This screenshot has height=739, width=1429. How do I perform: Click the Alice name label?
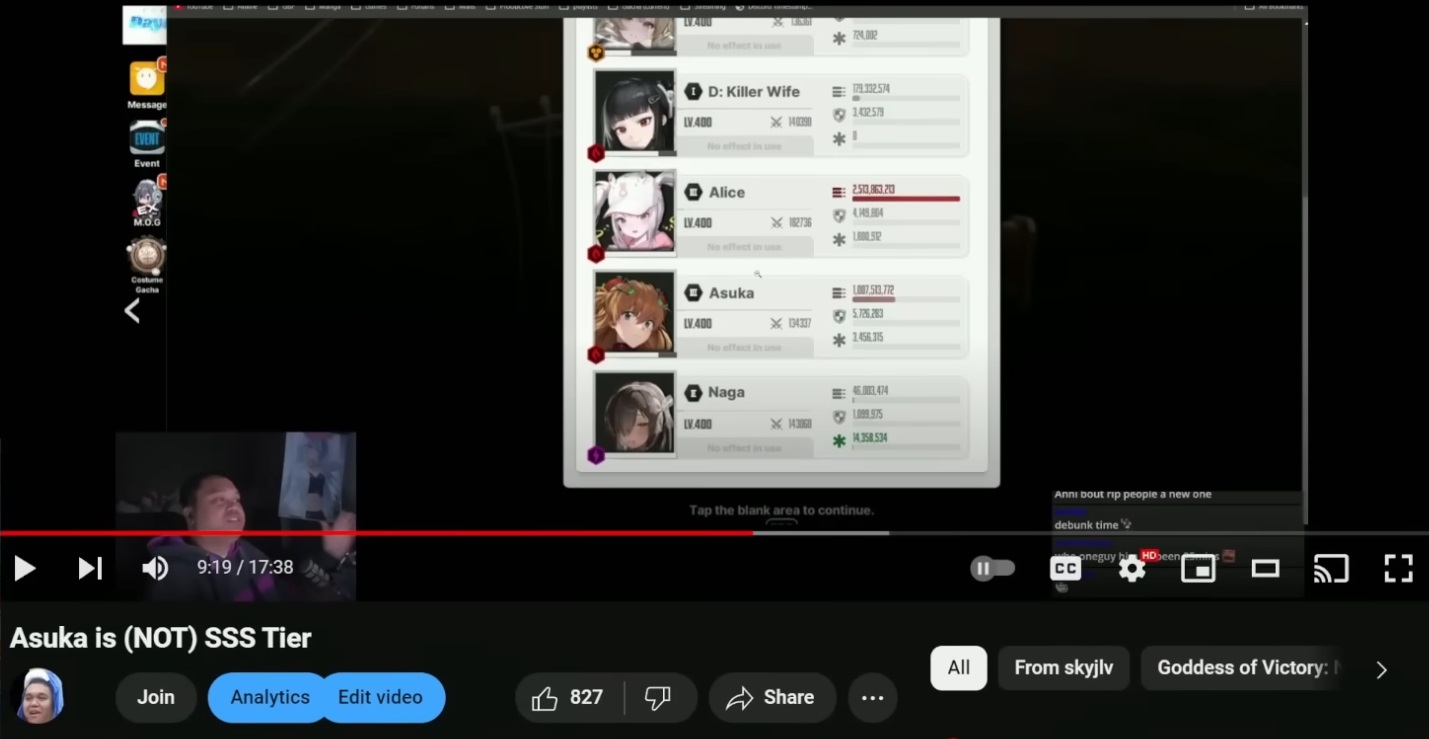(727, 192)
